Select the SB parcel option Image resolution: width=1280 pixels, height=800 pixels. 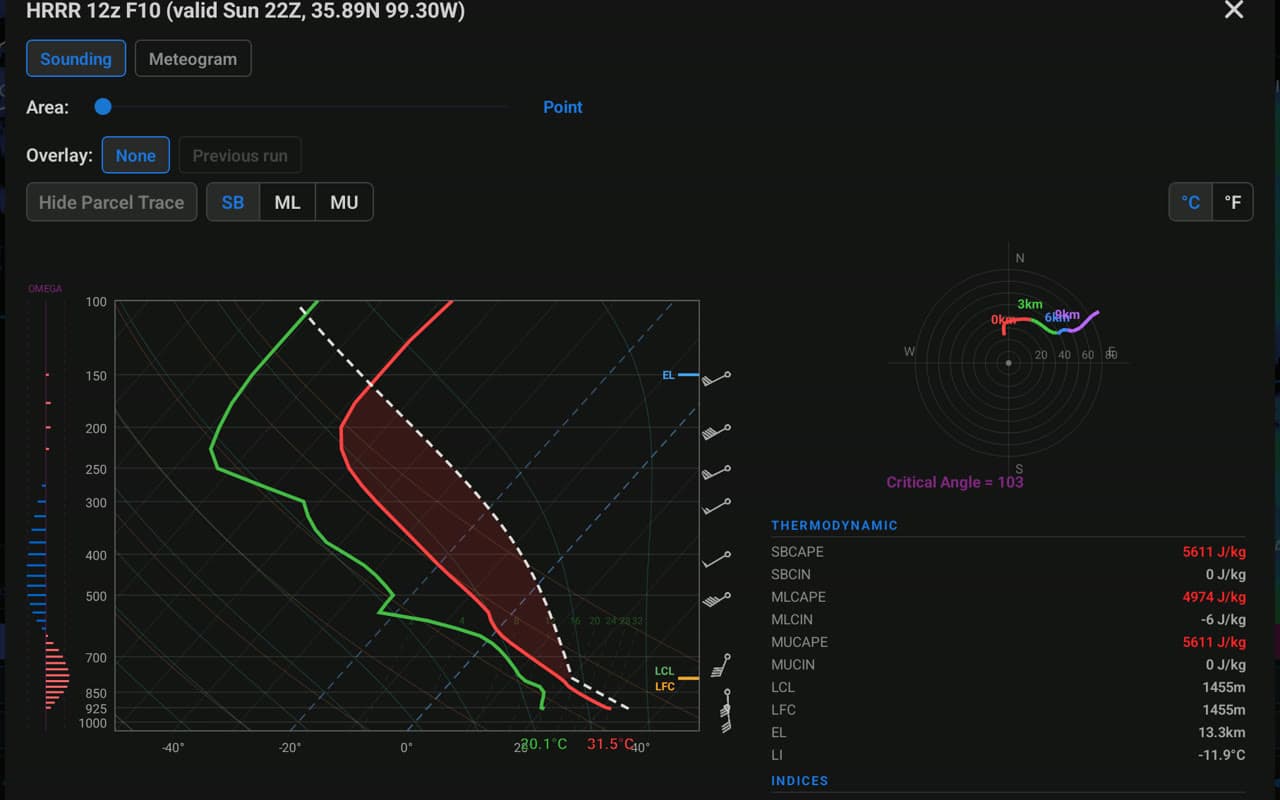tap(233, 202)
